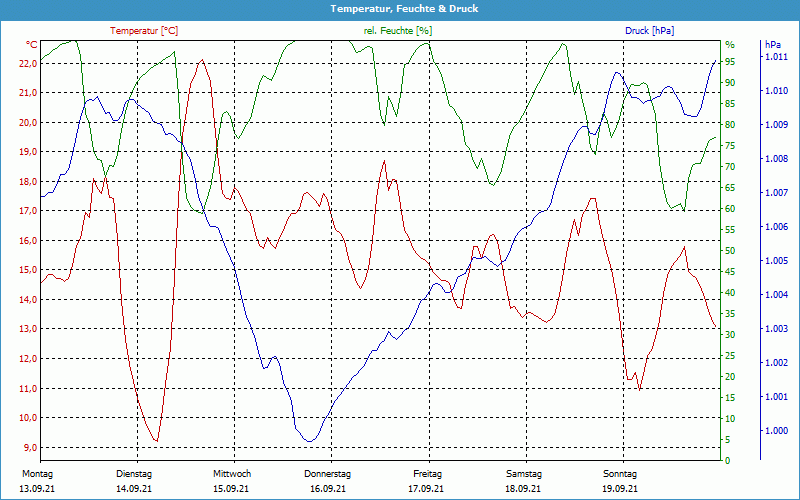The height and width of the screenshot is (500, 800).
Task: Select the red Temperatur [°C] legend label
Action: coord(144,31)
